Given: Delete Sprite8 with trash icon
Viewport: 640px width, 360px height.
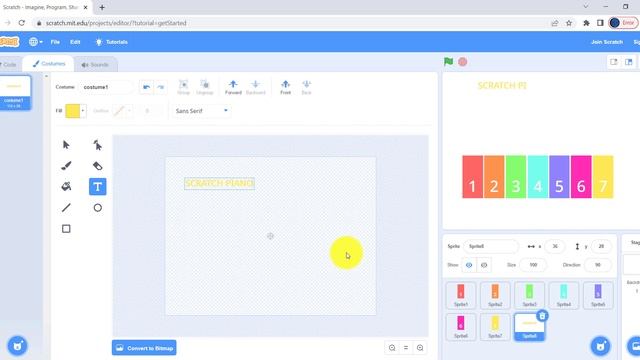Looking at the screenshot, I should click(x=542, y=316).
